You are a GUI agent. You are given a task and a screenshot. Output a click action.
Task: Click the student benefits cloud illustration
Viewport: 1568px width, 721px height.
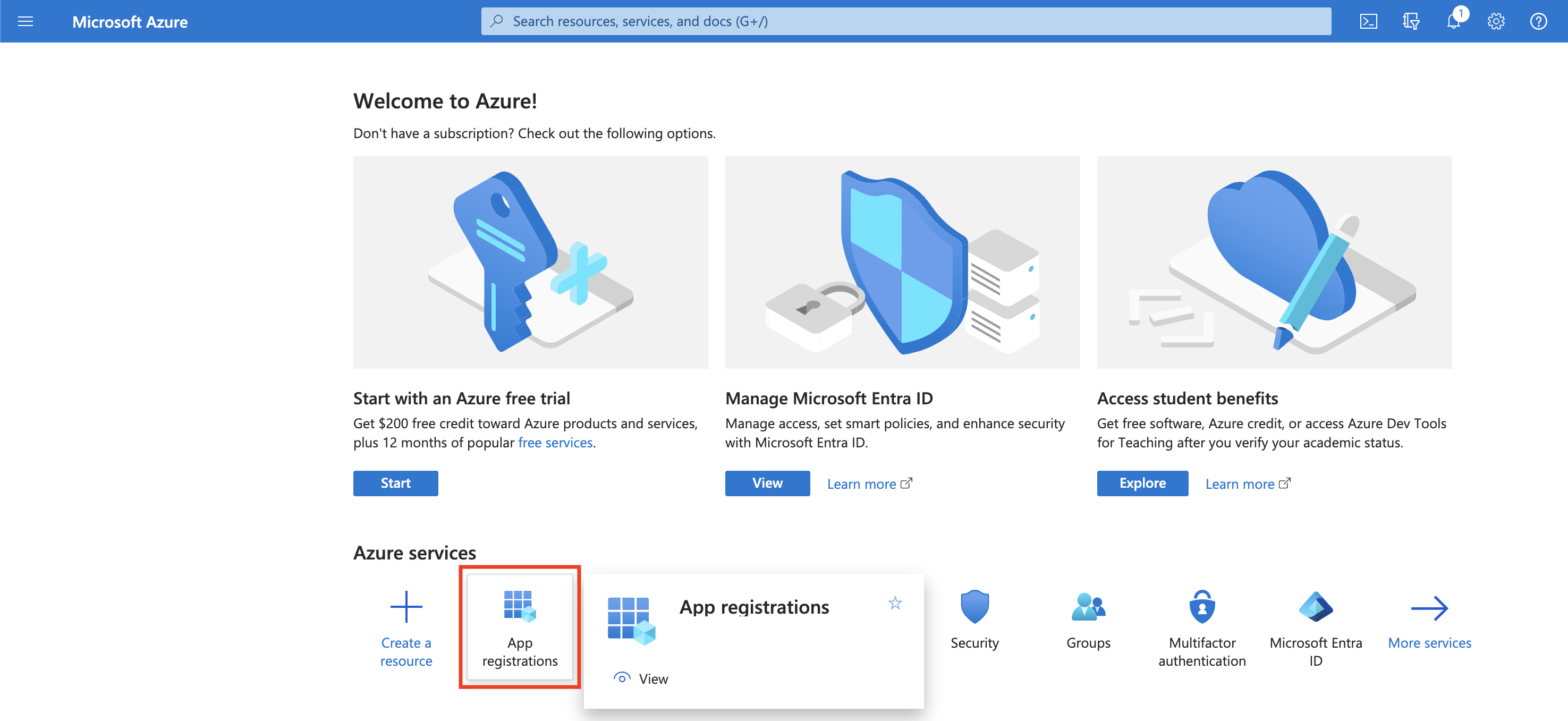pyautogui.click(x=1274, y=262)
